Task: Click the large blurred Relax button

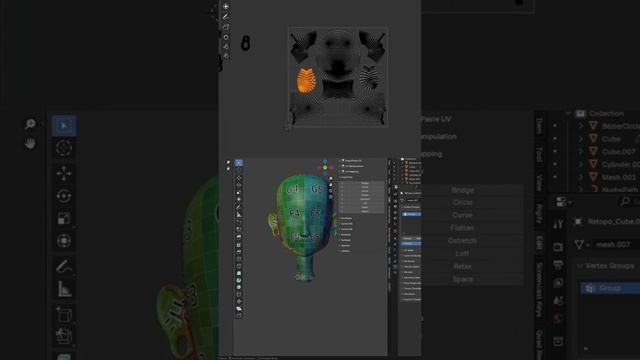Action: (x=462, y=266)
